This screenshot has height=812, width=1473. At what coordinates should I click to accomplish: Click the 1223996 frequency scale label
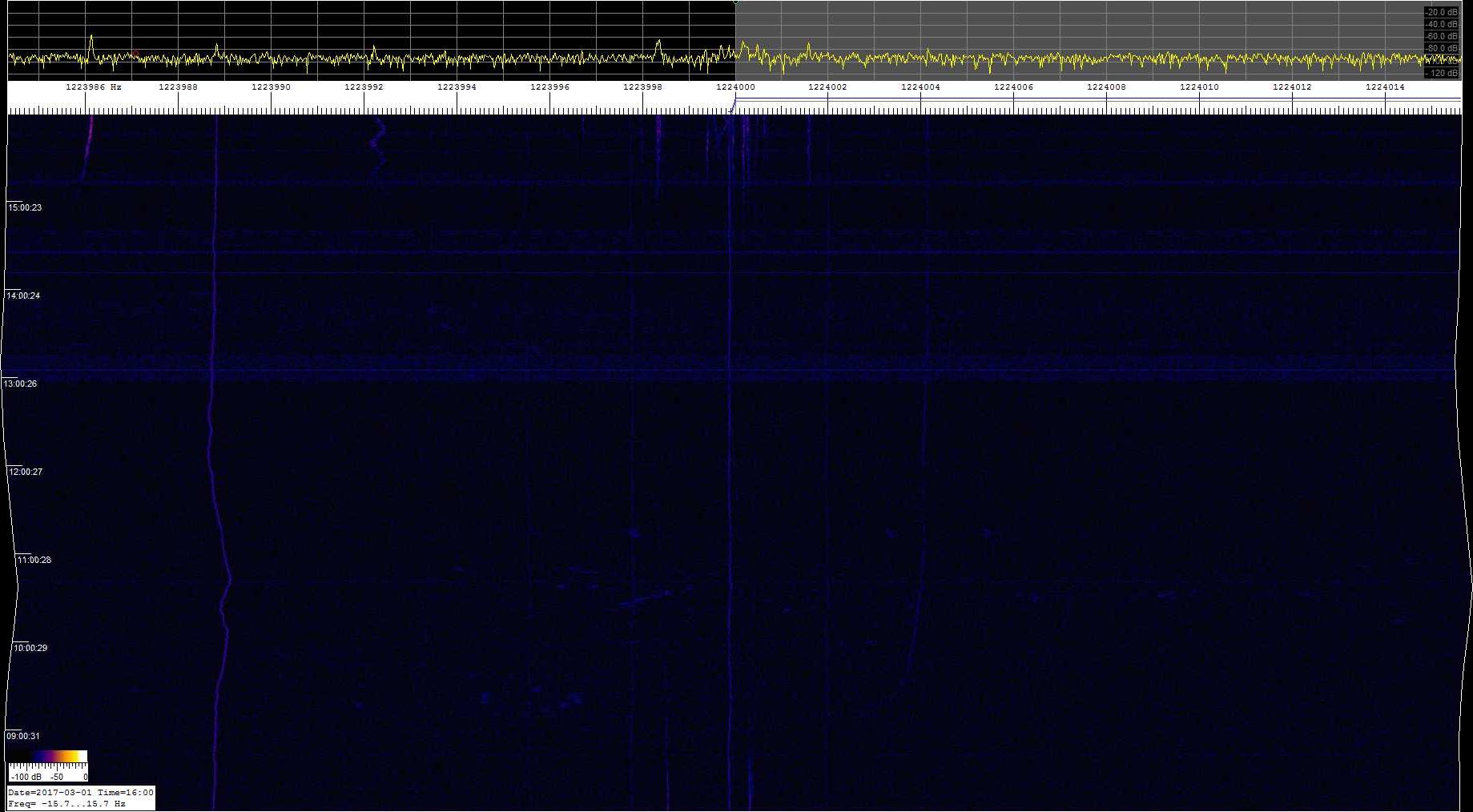549,86
